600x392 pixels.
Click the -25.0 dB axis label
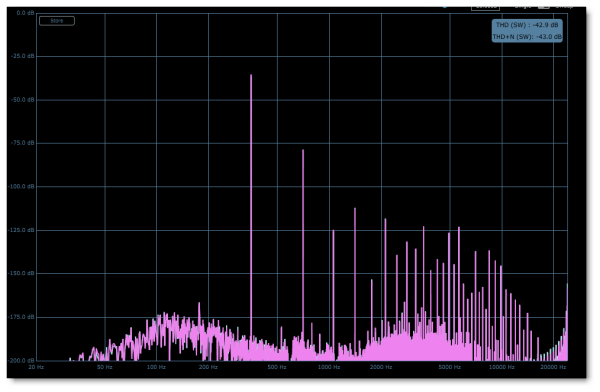[22, 56]
